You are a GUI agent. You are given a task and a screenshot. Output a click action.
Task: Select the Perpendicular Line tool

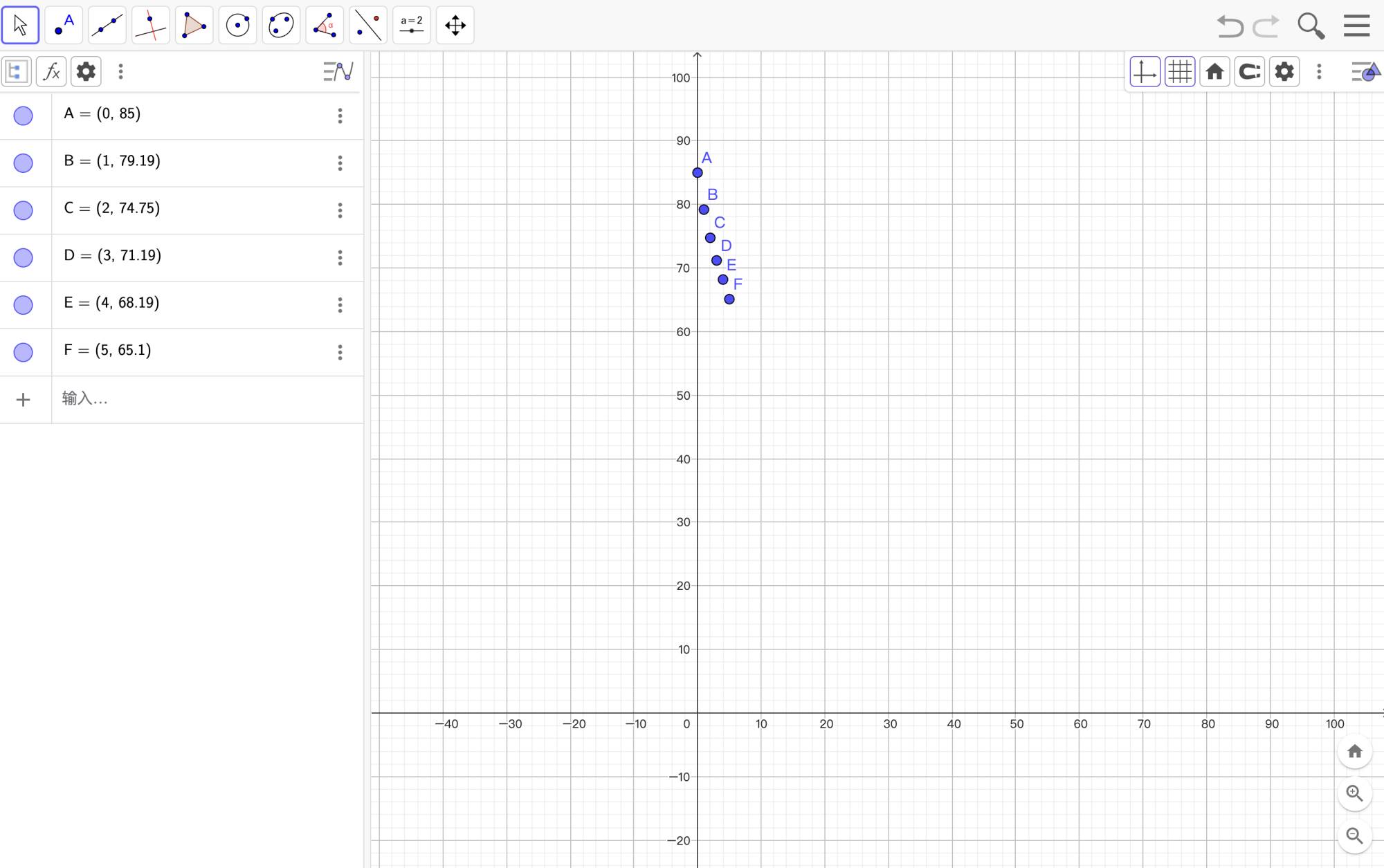[151, 26]
